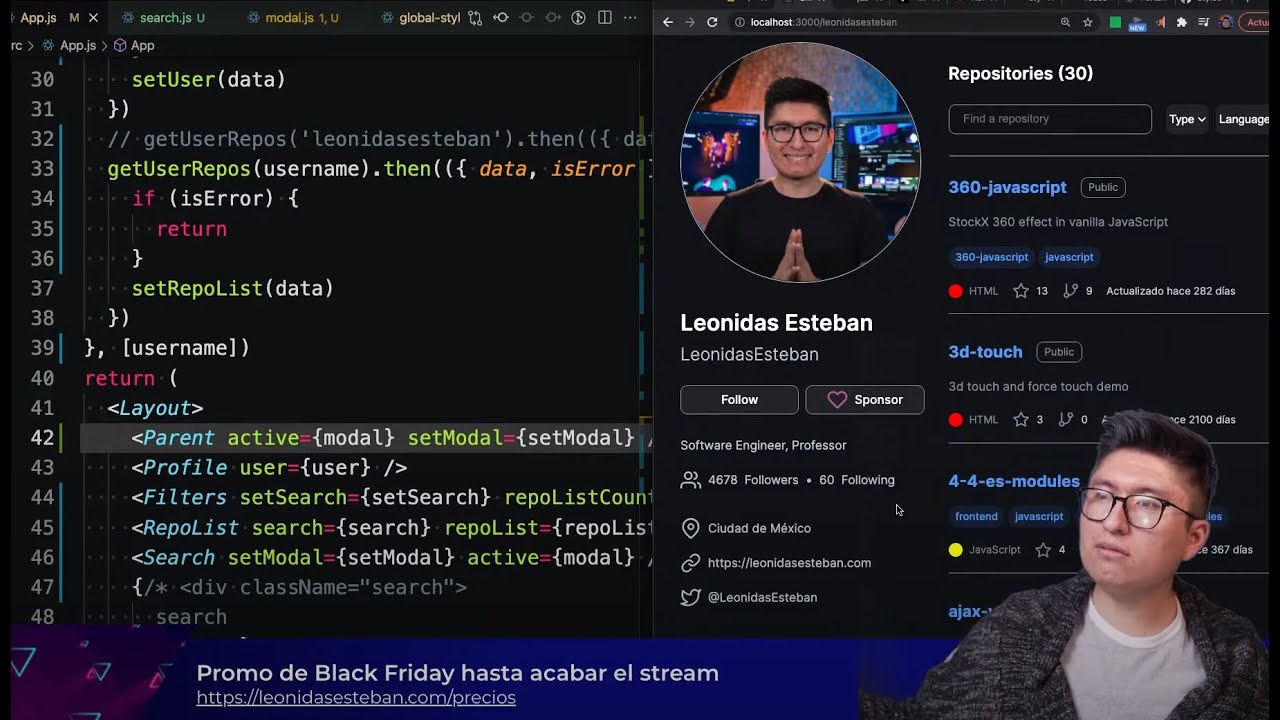This screenshot has width=1280, height=720.
Task: Reload the browser page
Action: [712, 22]
